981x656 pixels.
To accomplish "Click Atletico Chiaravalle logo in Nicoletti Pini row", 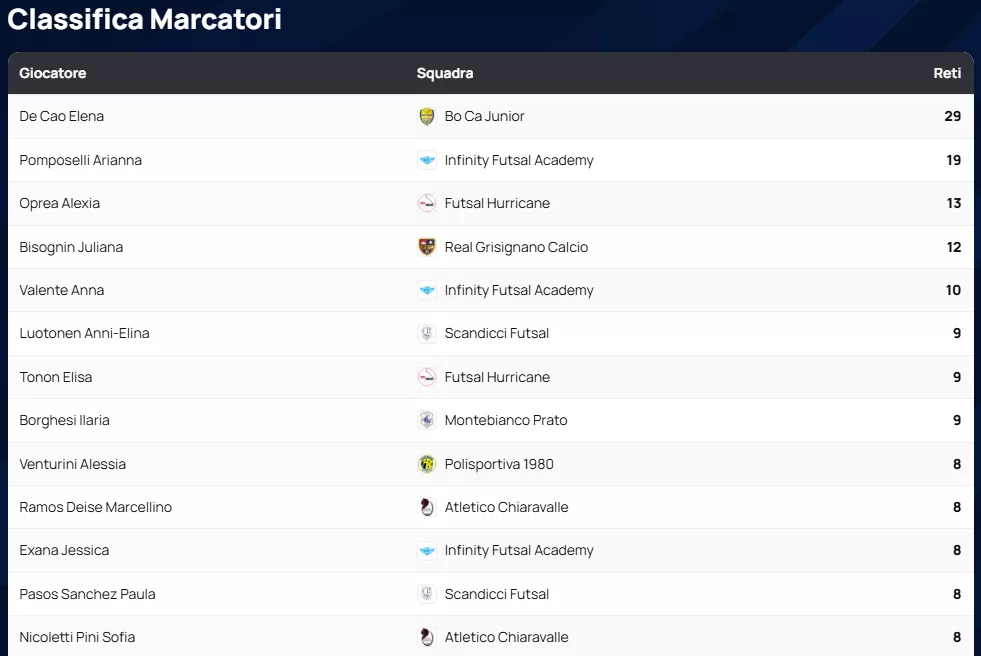I will 427,638.
